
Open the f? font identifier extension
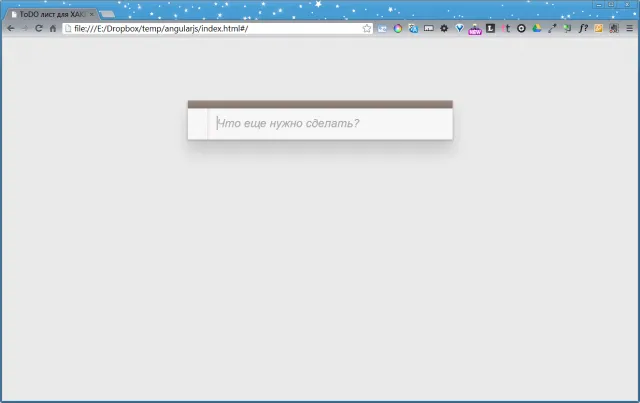point(583,29)
